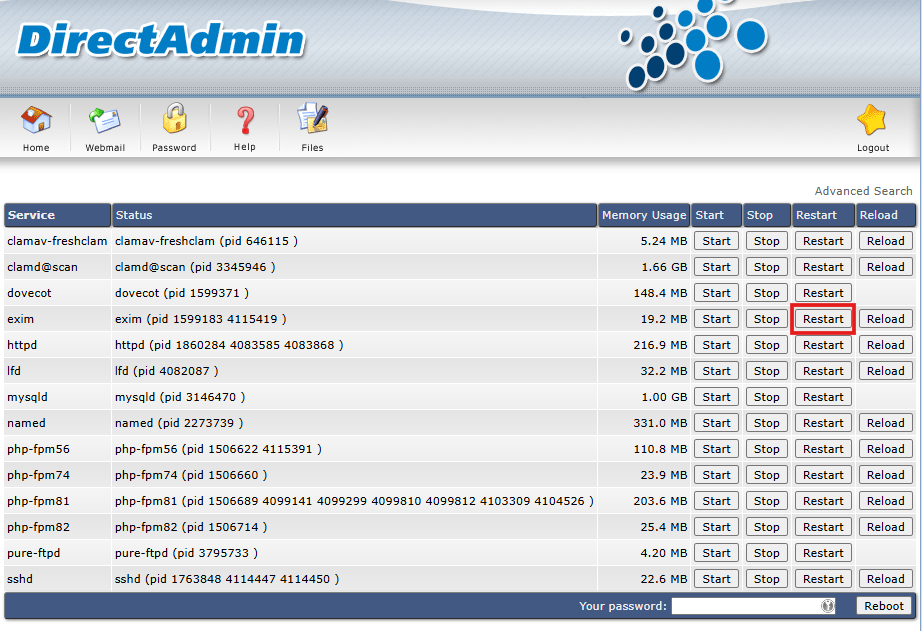Viewport: 922px width, 631px height.
Task: Reload the clamav-freshclam service
Action: click(x=886, y=241)
